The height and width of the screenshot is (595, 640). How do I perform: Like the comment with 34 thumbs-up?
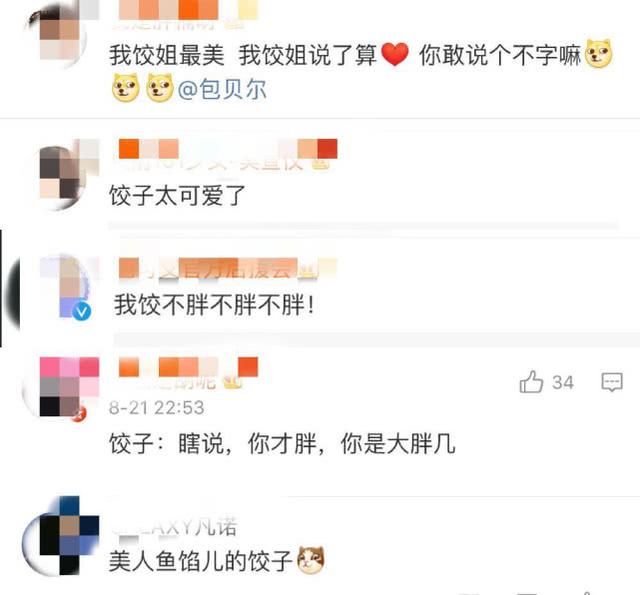click(x=531, y=382)
